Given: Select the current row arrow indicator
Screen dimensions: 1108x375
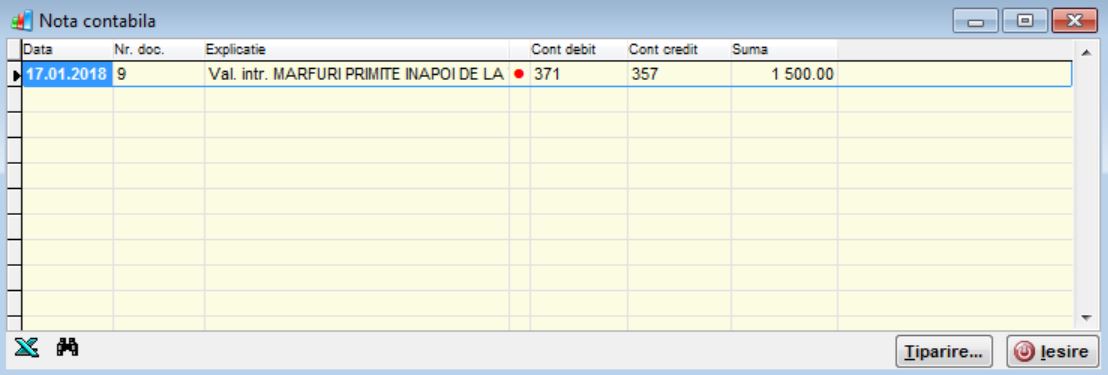Looking at the screenshot, I should coord(15,74).
